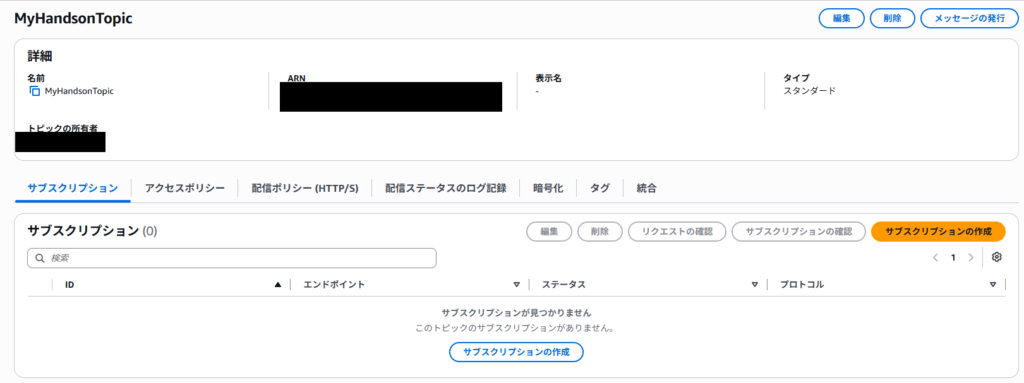Screen dimensions: 1024x383
Task: Sort subscriptions by ステータス column arrow
Action: pyautogui.click(x=754, y=285)
